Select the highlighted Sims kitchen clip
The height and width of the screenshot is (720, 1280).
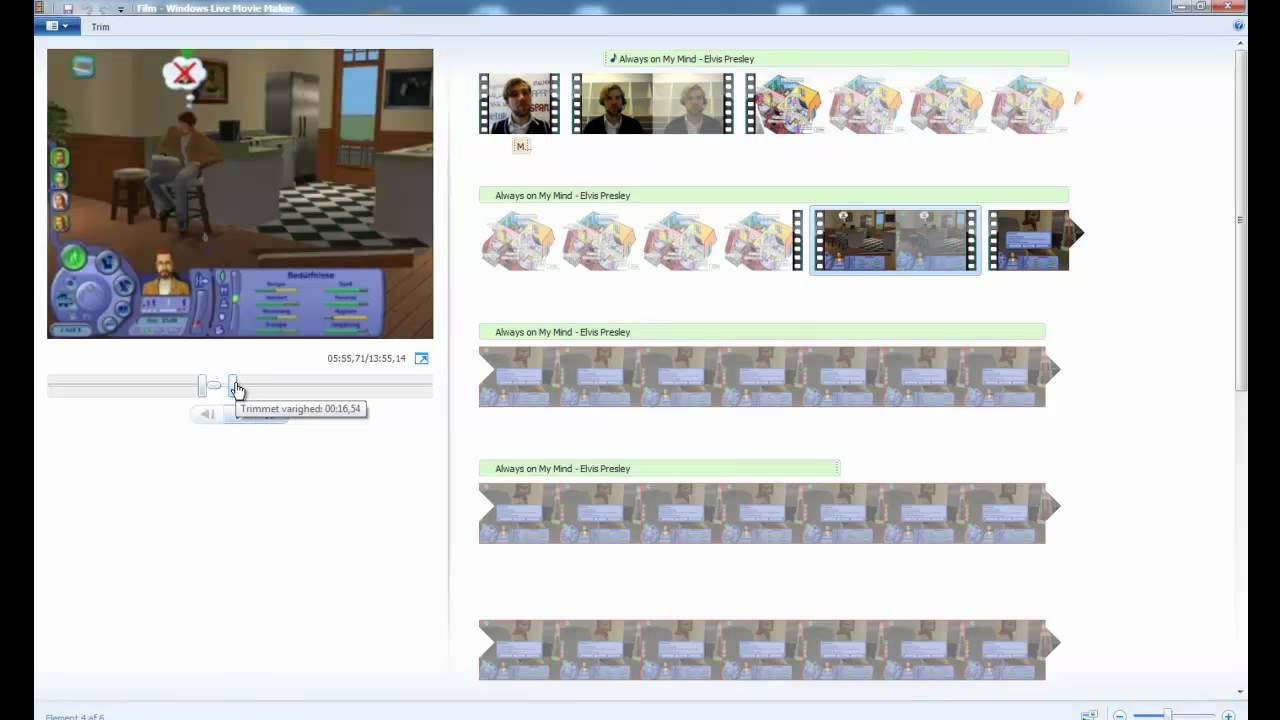(x=895, y=240)
